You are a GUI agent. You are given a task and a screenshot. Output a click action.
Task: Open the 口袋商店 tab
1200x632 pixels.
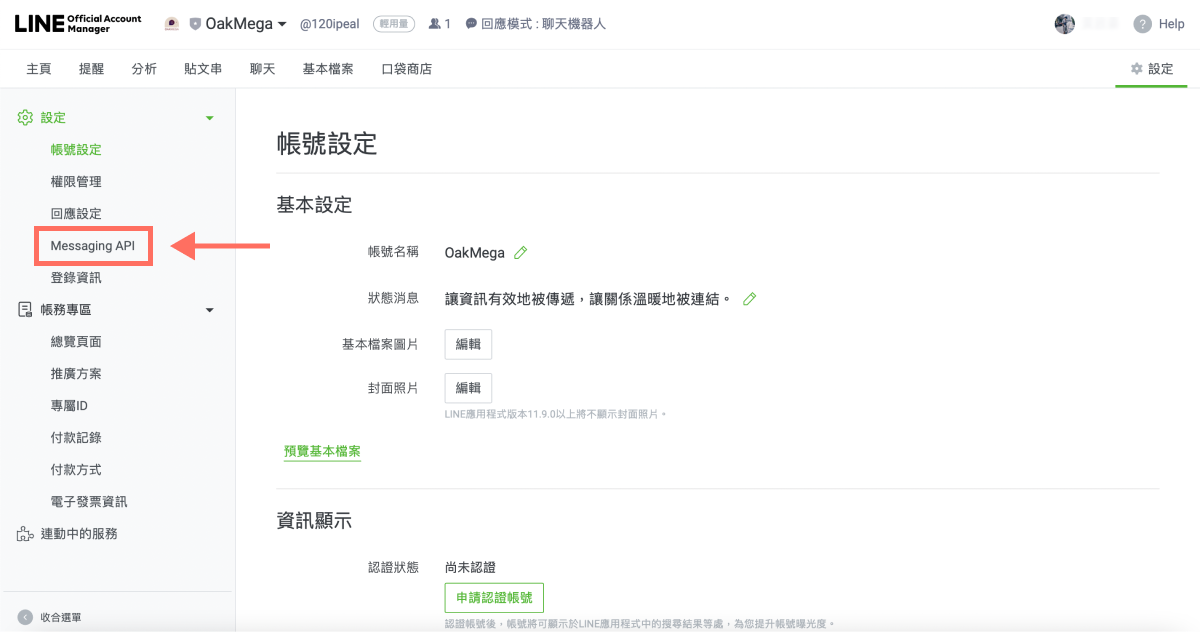407,69
